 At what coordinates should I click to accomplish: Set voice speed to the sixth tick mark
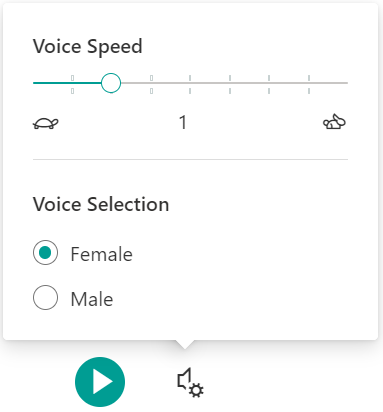[x=269, y=84]
